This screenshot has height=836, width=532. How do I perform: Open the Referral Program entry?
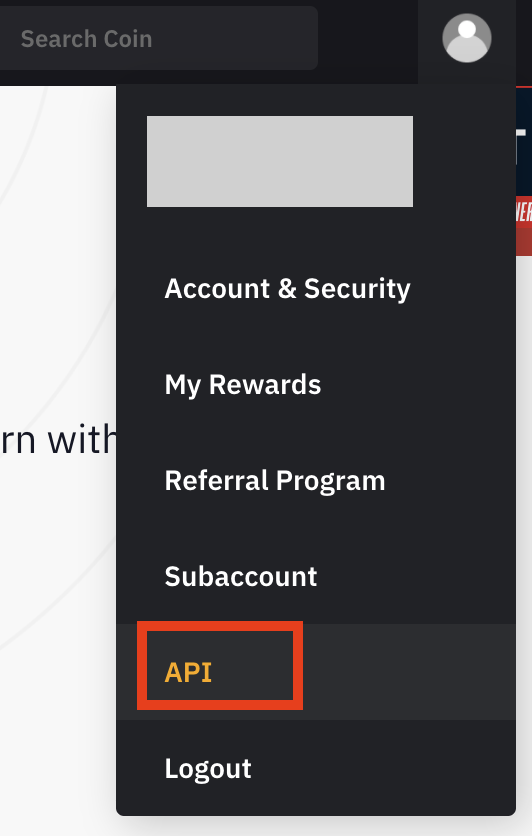coord(275,480)
